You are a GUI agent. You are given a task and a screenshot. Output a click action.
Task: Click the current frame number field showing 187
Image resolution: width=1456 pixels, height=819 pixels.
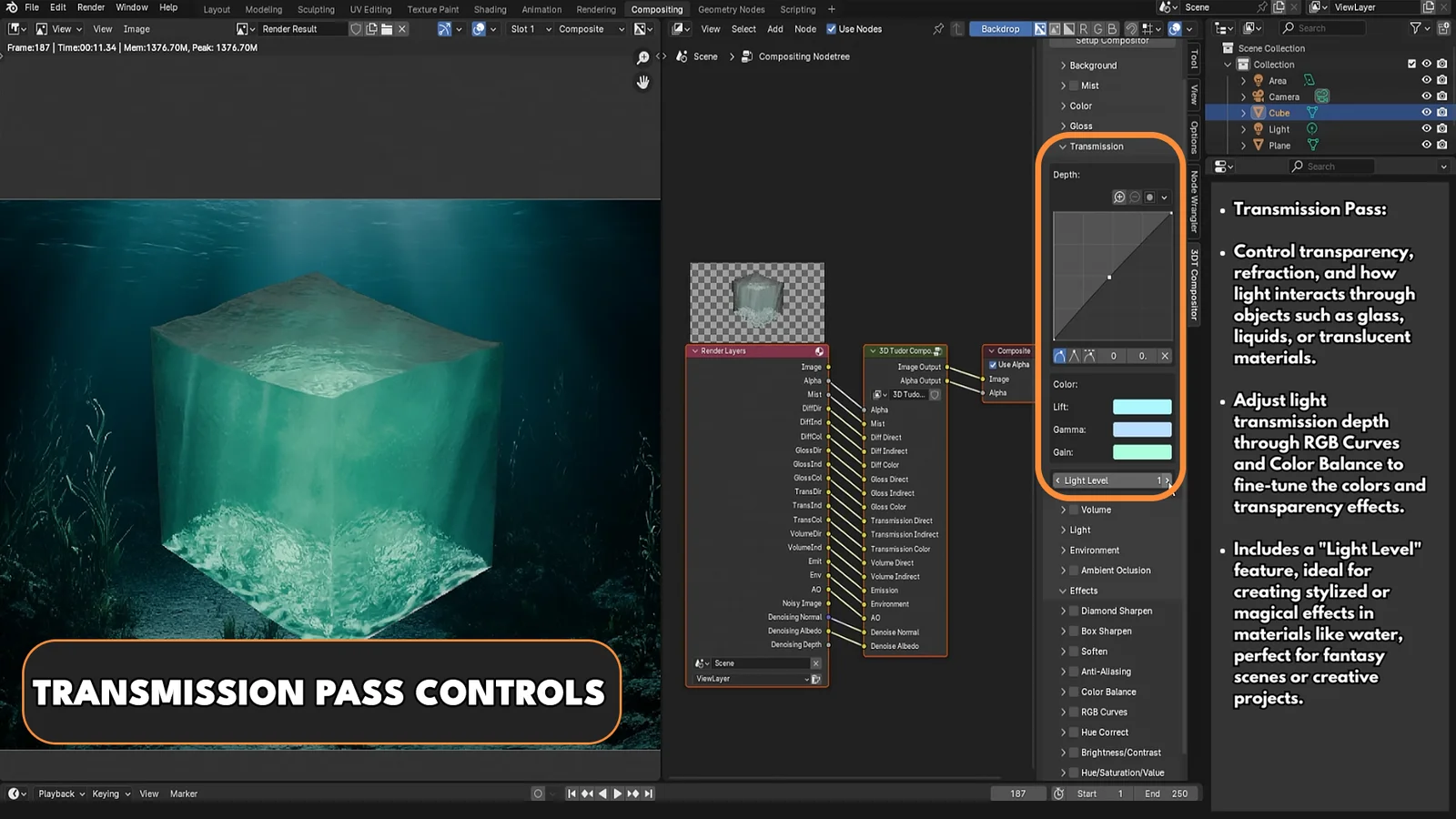click(x=1018, y=793)
